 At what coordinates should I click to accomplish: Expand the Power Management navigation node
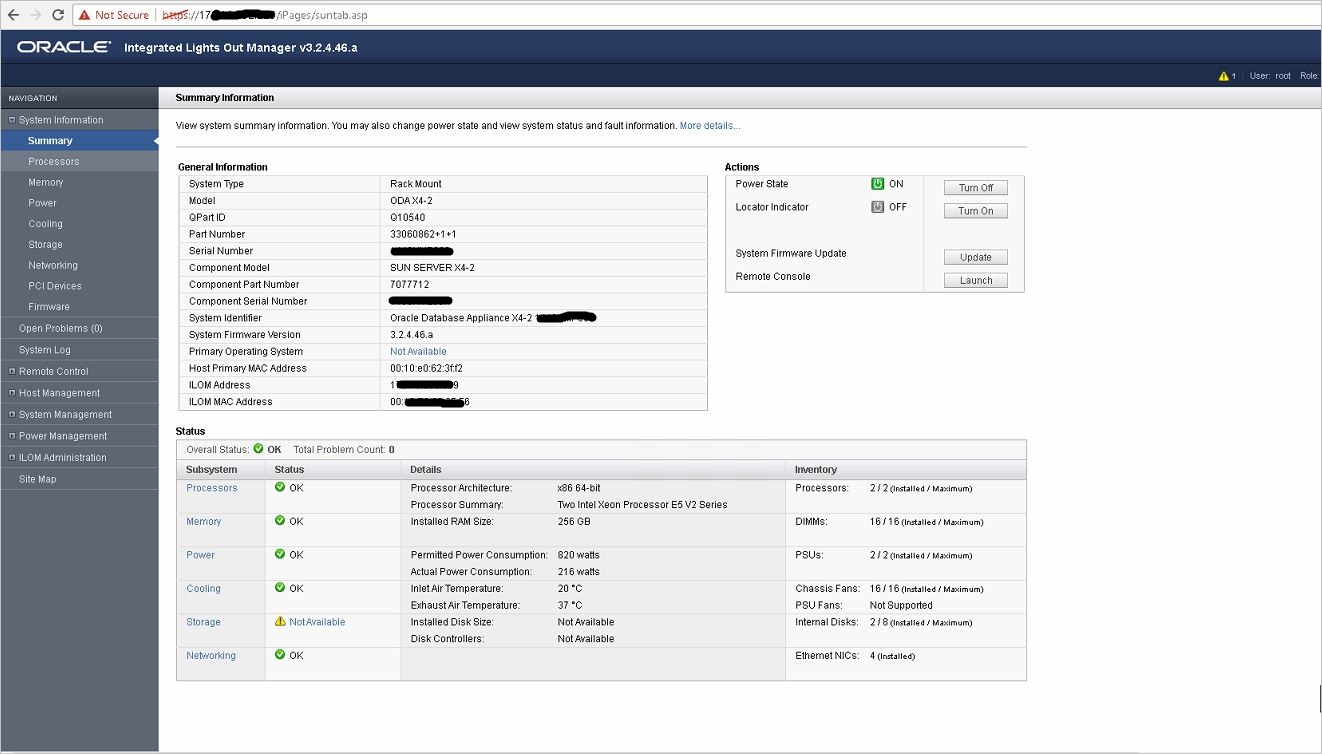point(12,436)
